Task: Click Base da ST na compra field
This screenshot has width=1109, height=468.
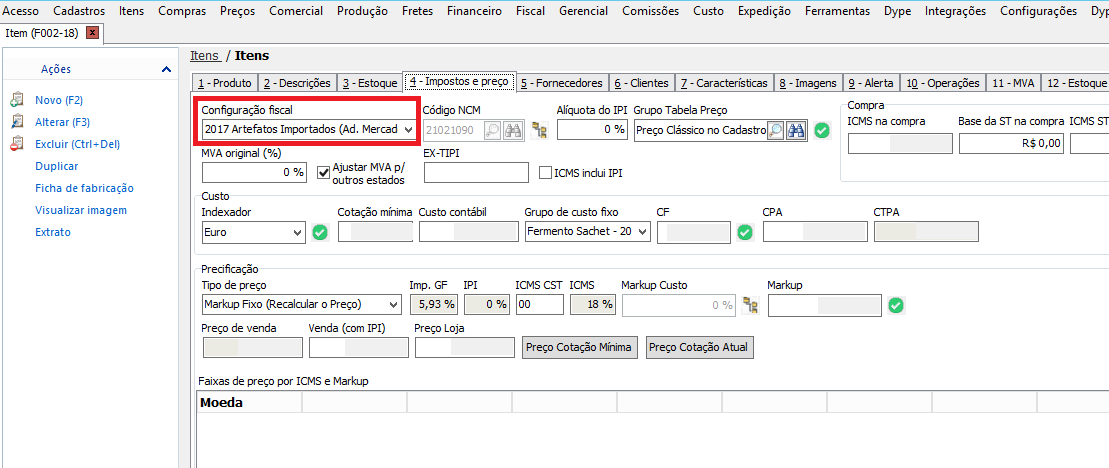Action: coord(1011,144)
